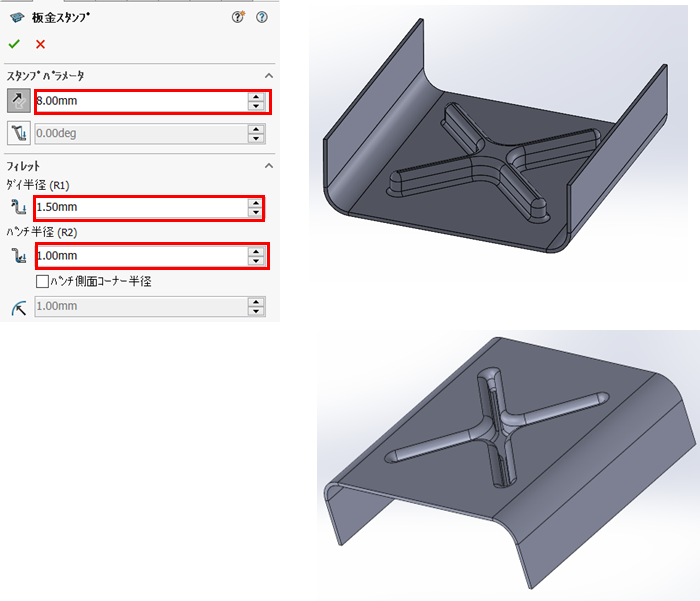Increase punch radius R2 with up arrow
Screen dimensions: 700x601
[257, 252]
